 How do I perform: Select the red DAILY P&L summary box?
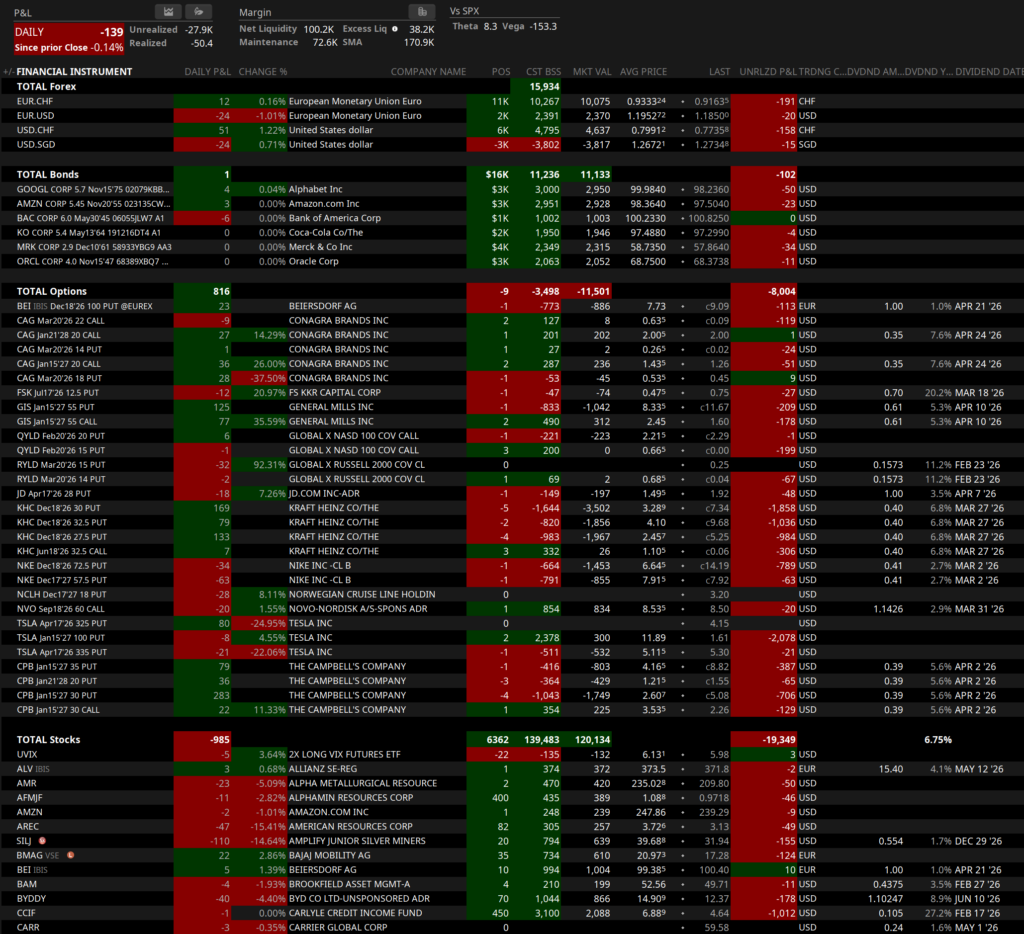point(68,39)
